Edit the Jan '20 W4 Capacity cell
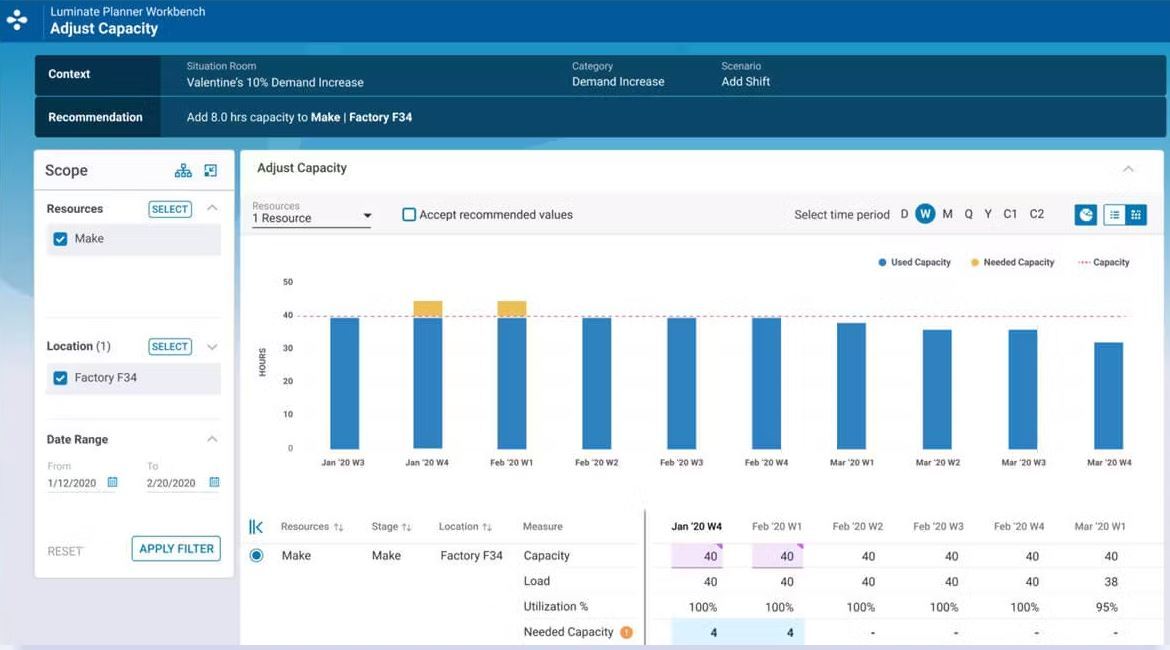Viewport: 1170px width, 650px height. pos(711,557)
